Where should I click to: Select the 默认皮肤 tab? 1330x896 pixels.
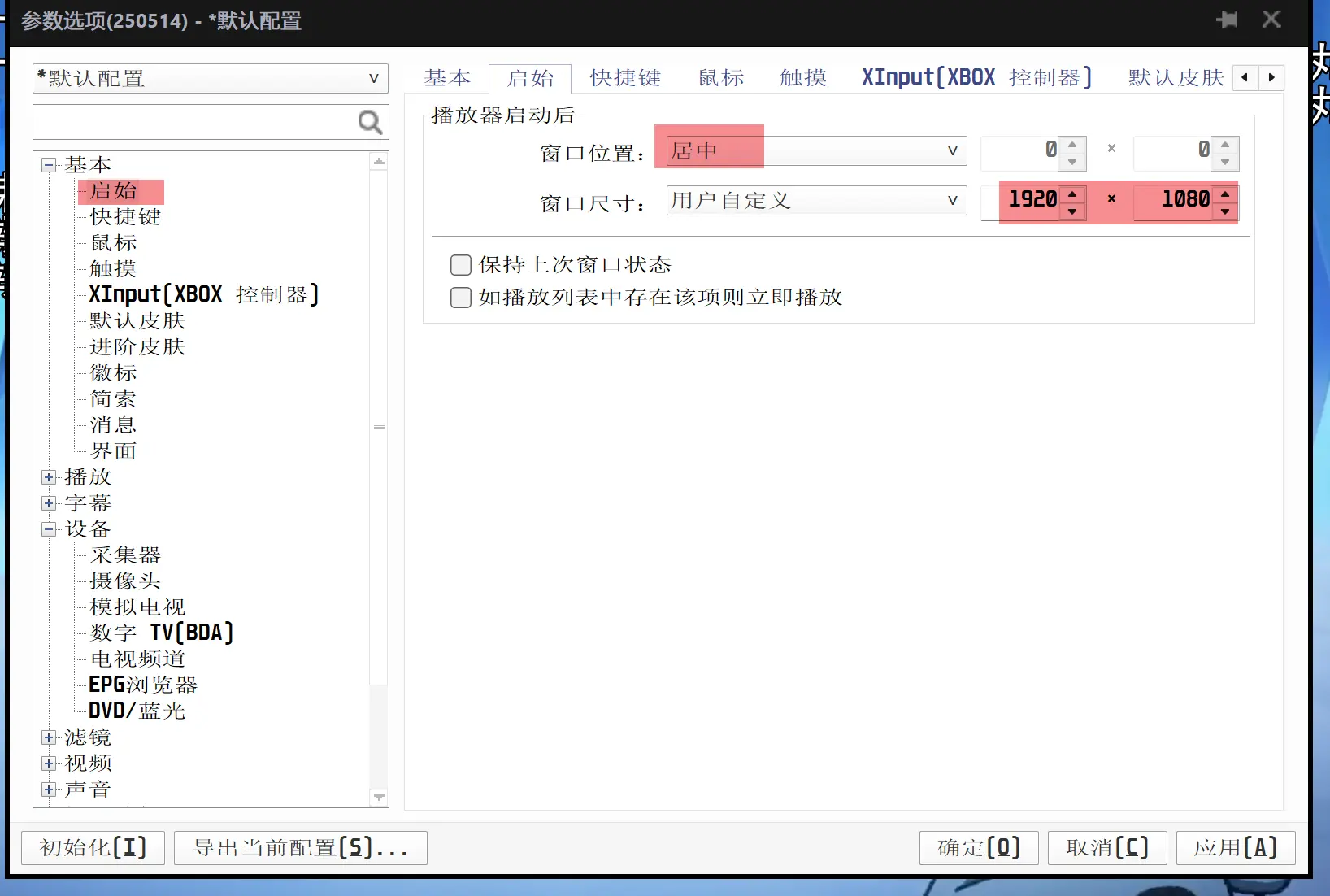(x=1176, y=78)
